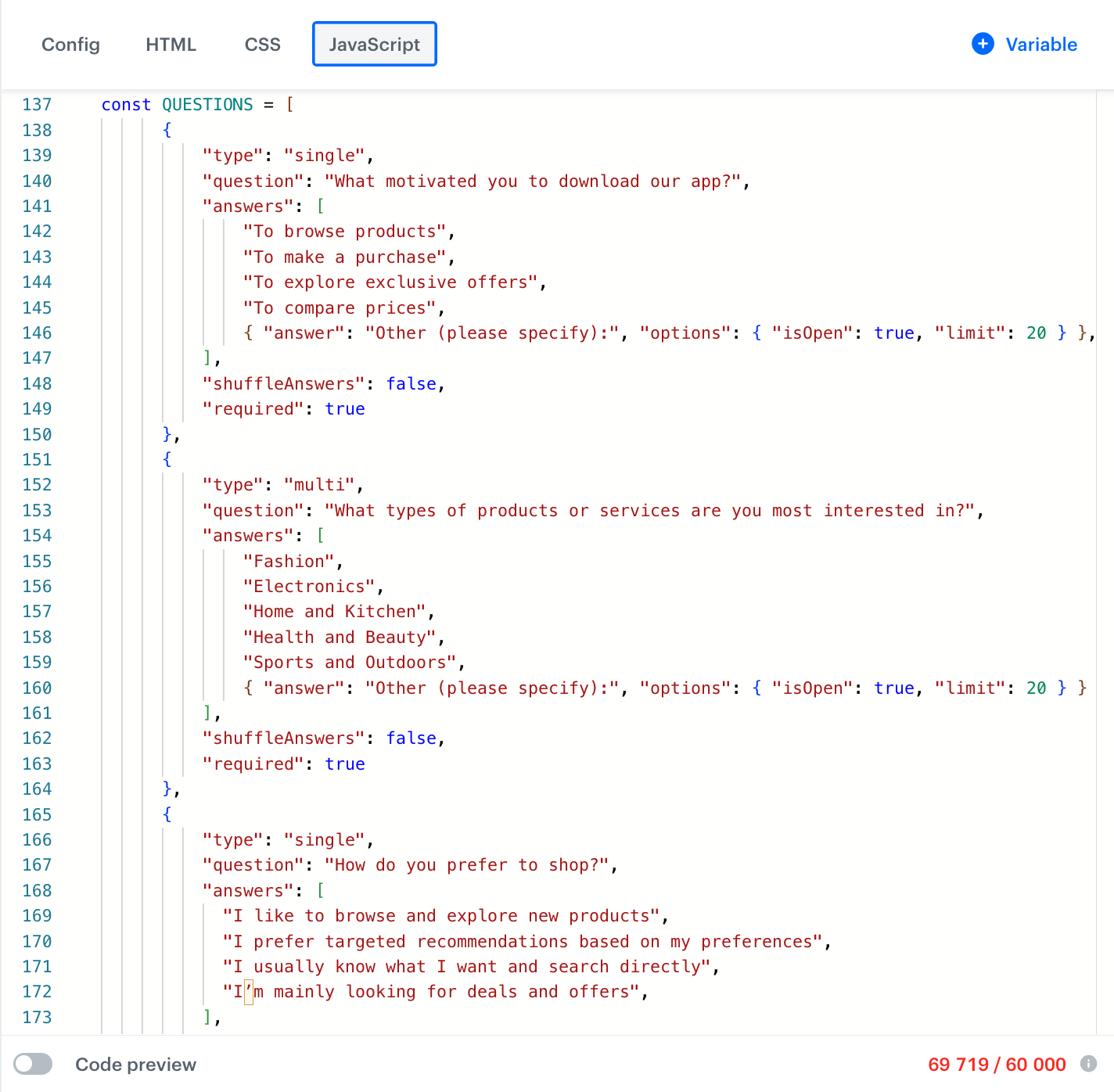The height and width of the screenshot is (1092, 1114).
Task: Click the highlighted JavaScript tab
Action: tap(374, 44)
